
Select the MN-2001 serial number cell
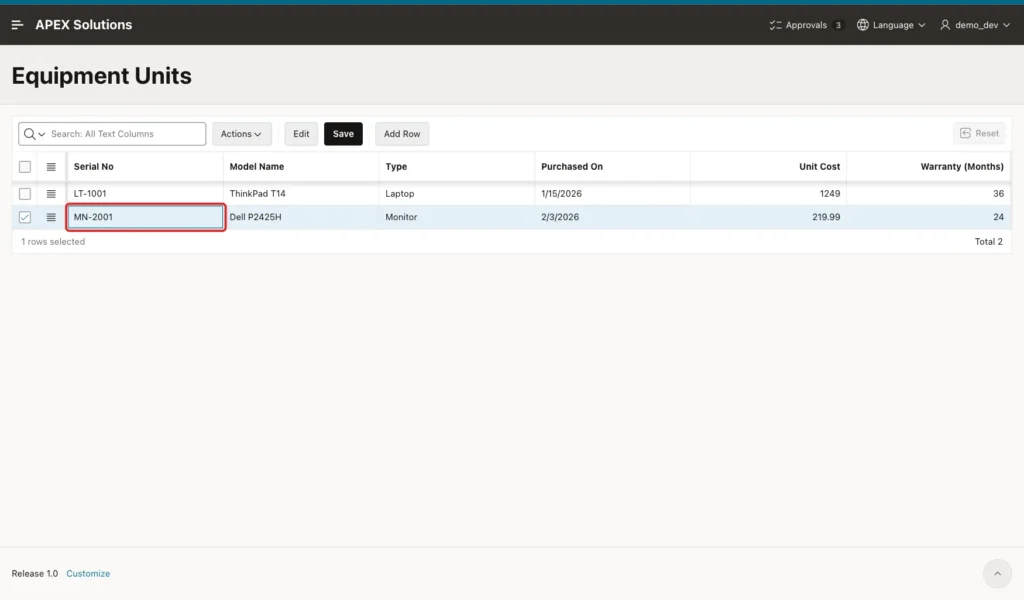146,217
